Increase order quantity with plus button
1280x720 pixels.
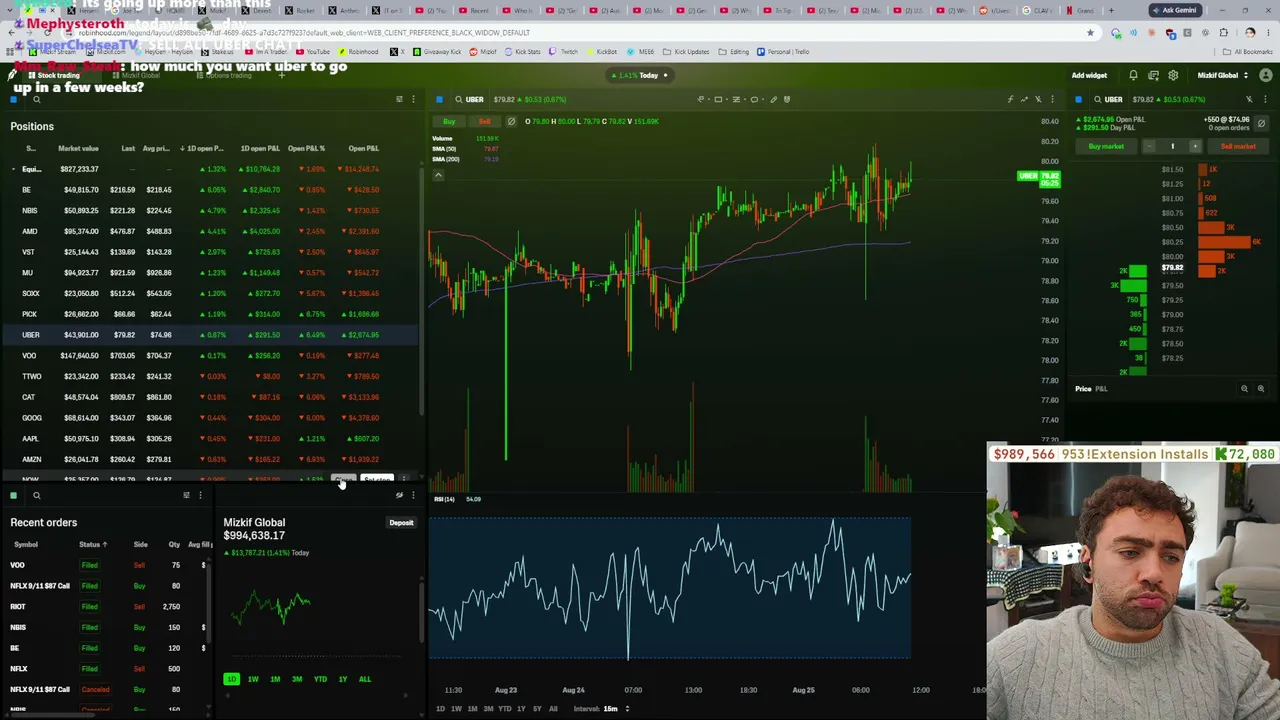click(1195, 146)
